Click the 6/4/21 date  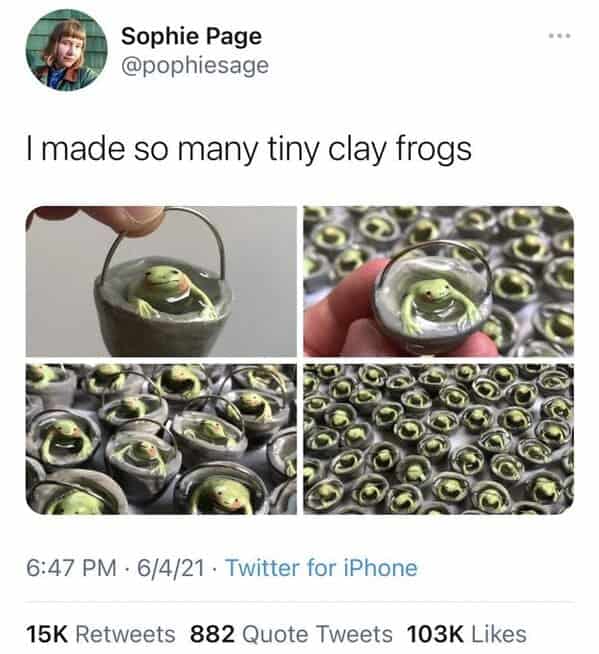point(171,568)
